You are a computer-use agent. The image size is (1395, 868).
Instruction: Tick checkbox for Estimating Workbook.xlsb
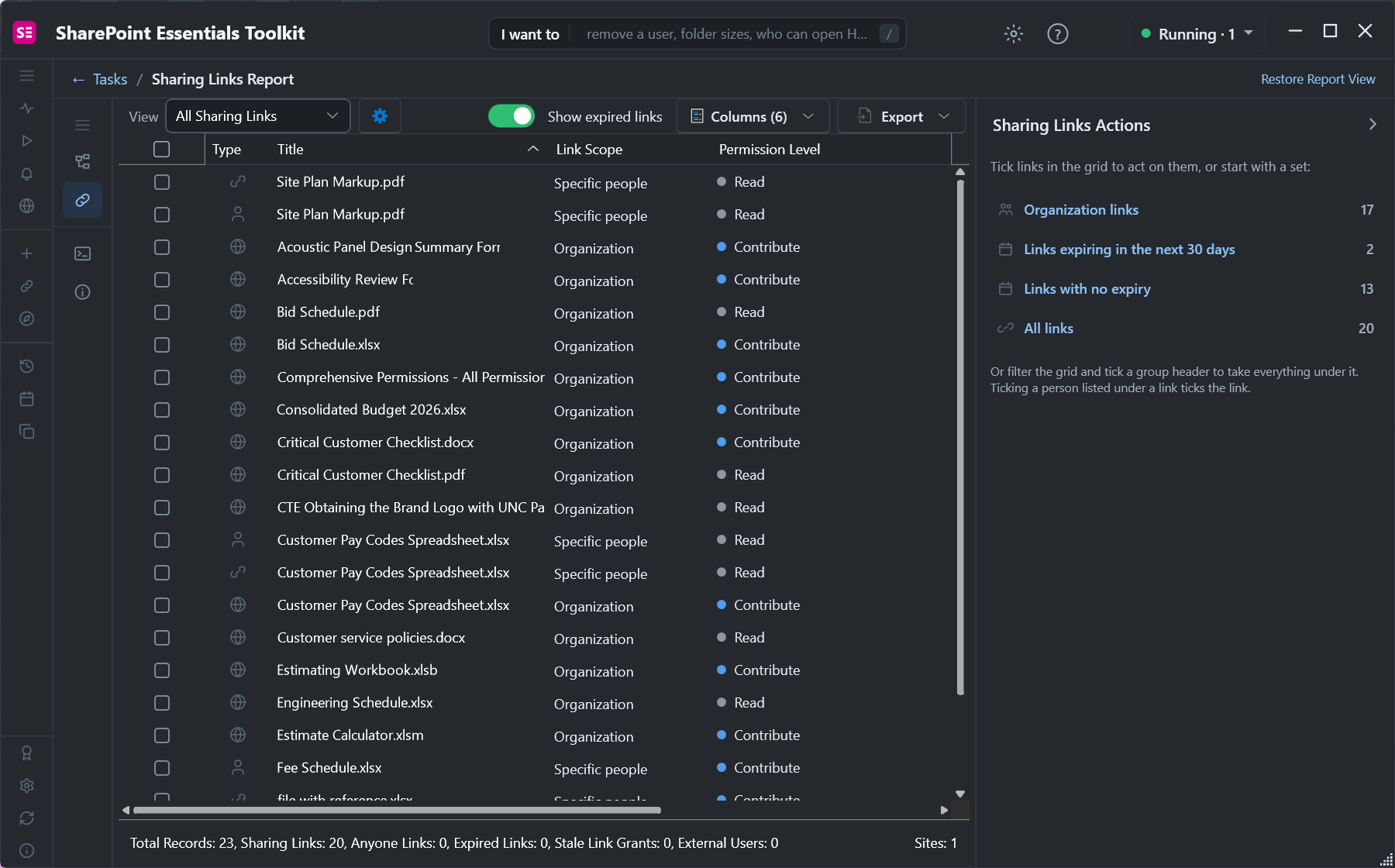coord(161,670)
